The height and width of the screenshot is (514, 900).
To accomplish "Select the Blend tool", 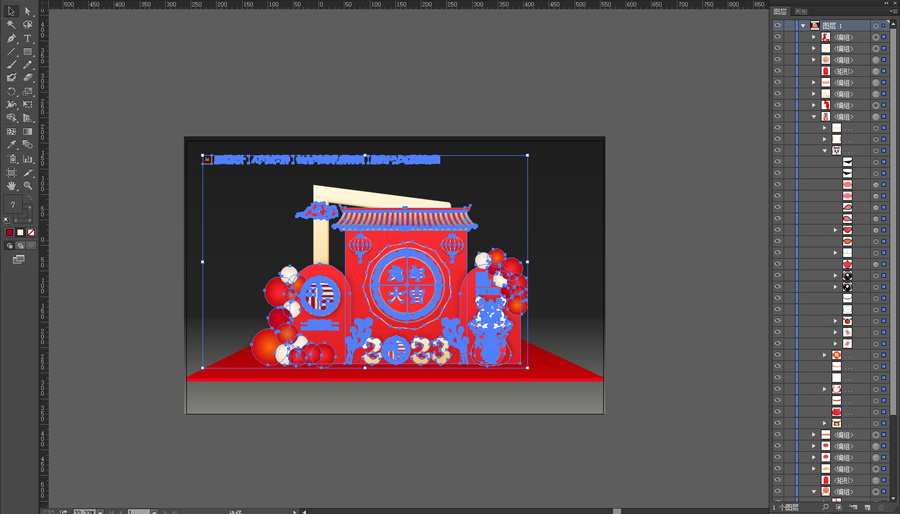I will tap(27, 145).
